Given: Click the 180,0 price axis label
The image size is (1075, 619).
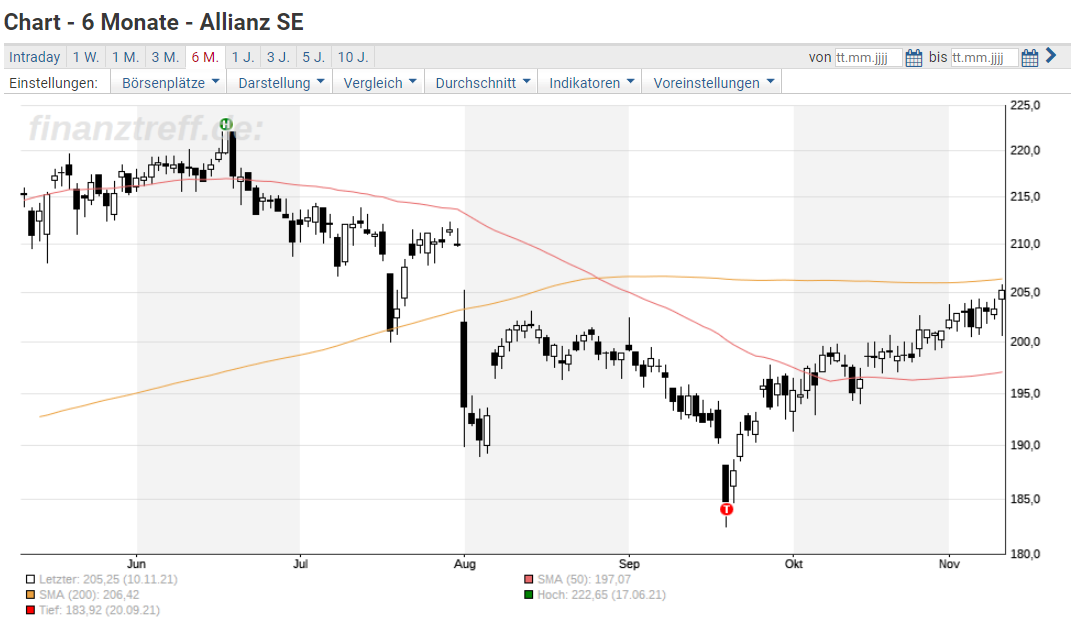Looking at the screenshot, I should pyautogui.click(x=1025, y=554).
